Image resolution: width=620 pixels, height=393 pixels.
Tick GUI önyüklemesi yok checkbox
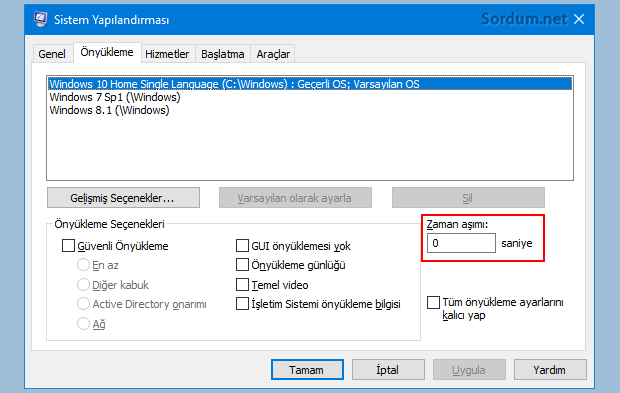[242, 246]
